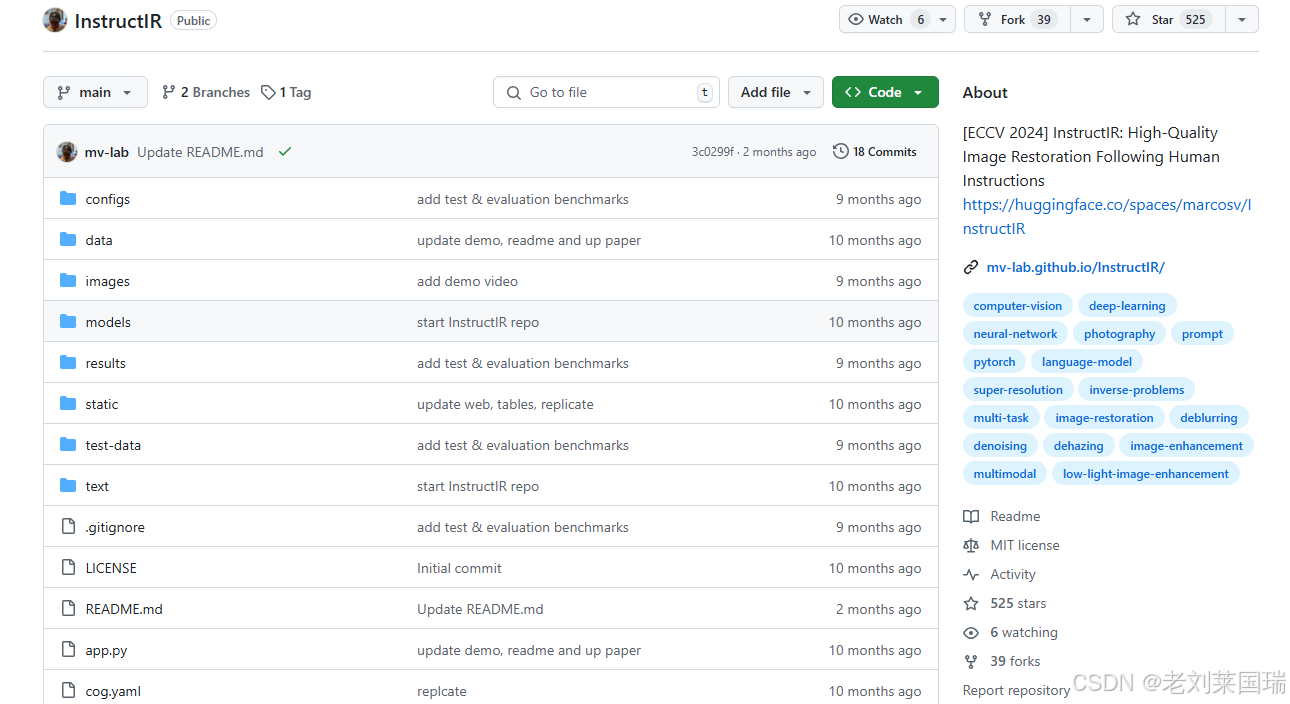Screen dimensions: 1290x704
Task: Select the multi-task topic tag
Action: [x=1001, y=418]
